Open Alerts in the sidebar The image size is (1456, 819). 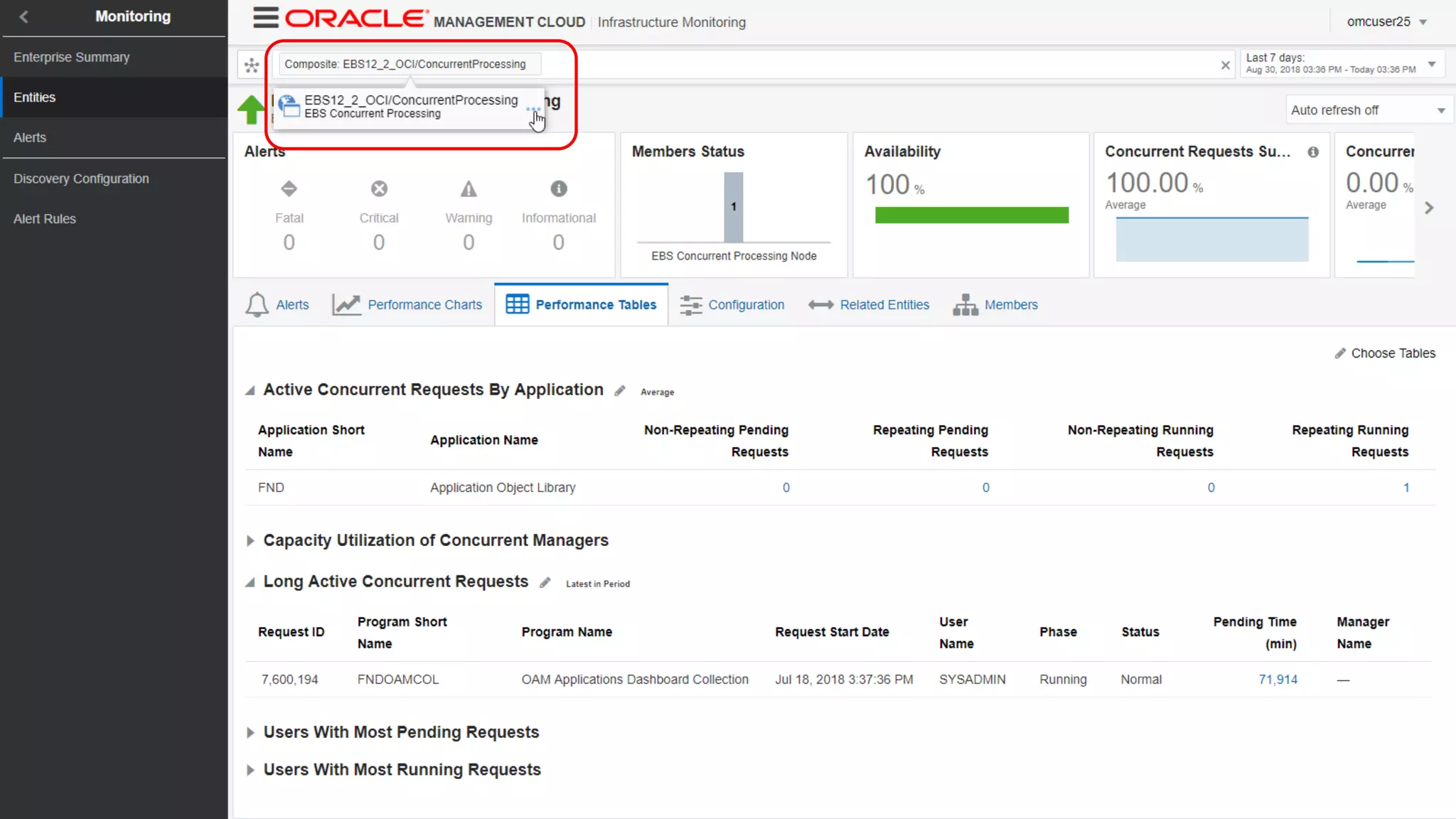pos(114,138)
